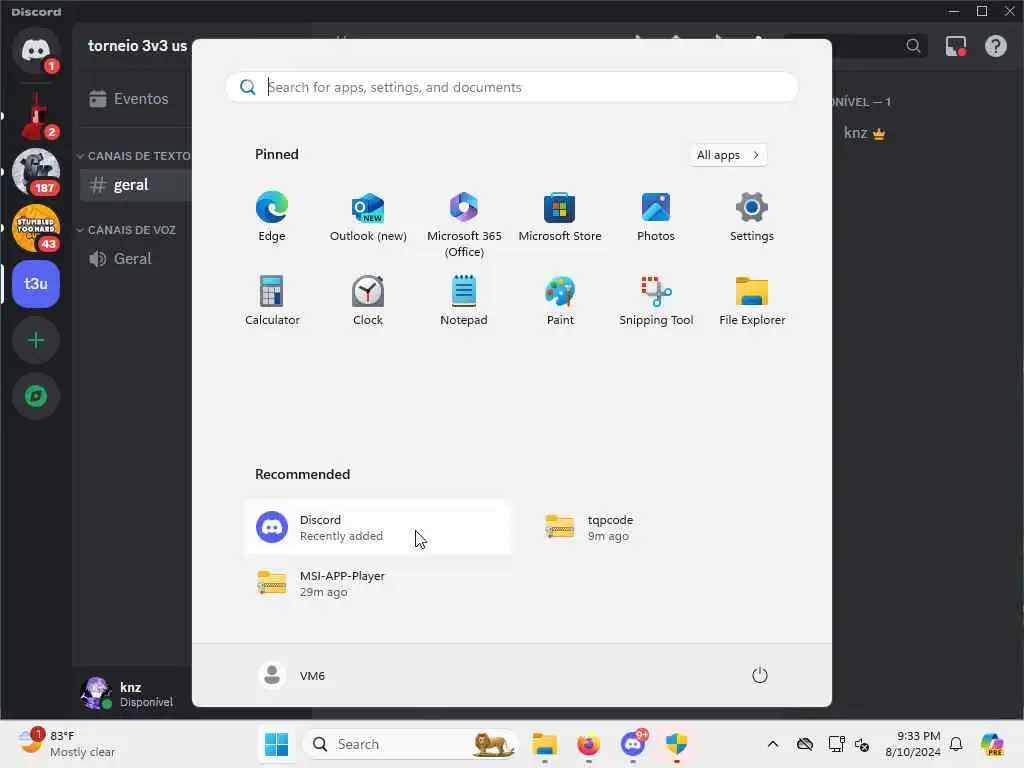Viewport: 1024px width, 768px height.
Task: Open File Explorer from taskbar
Action: tap(545, 744)
